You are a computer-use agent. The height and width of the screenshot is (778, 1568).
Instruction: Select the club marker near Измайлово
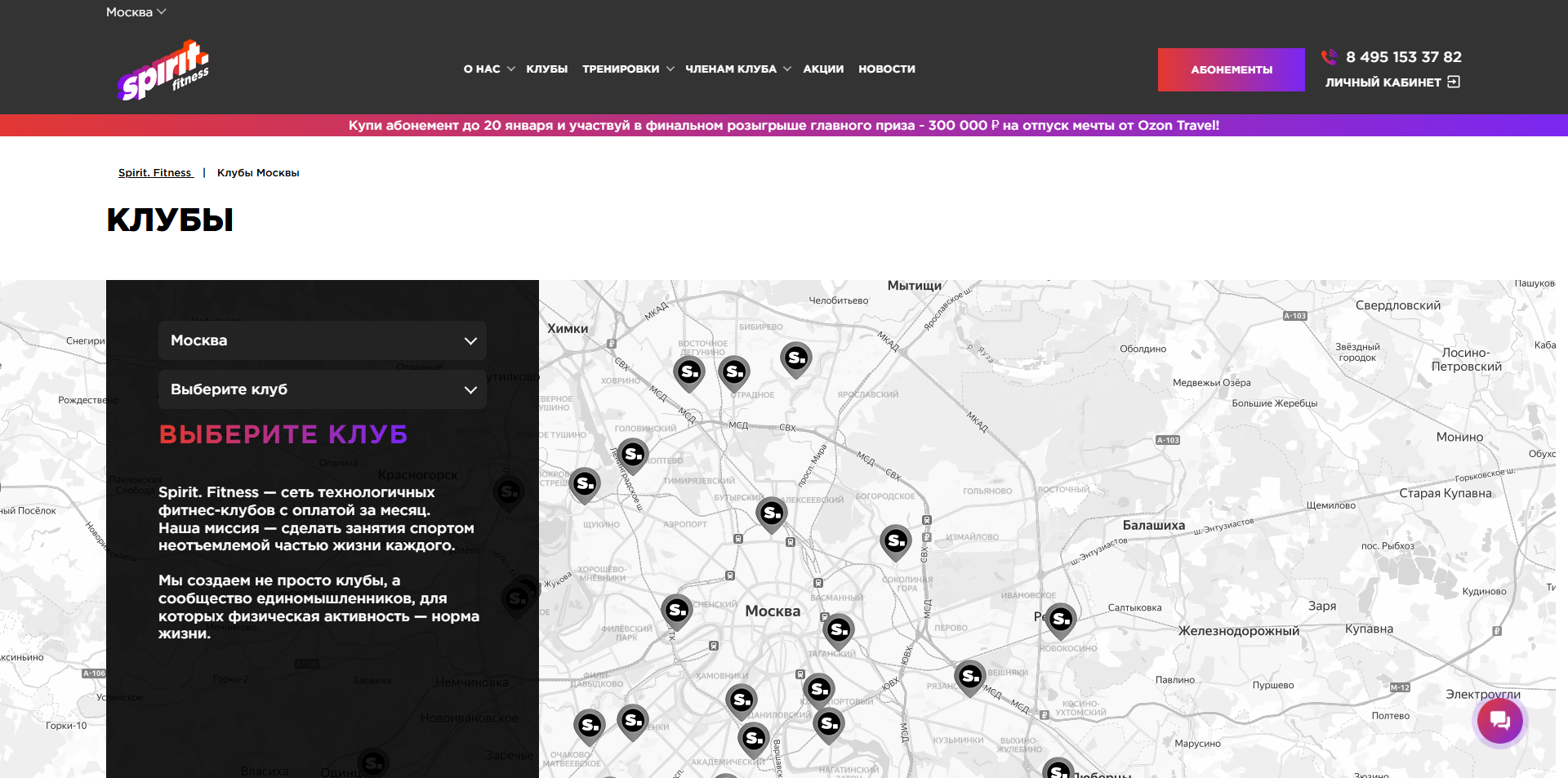tap(896, 540)
